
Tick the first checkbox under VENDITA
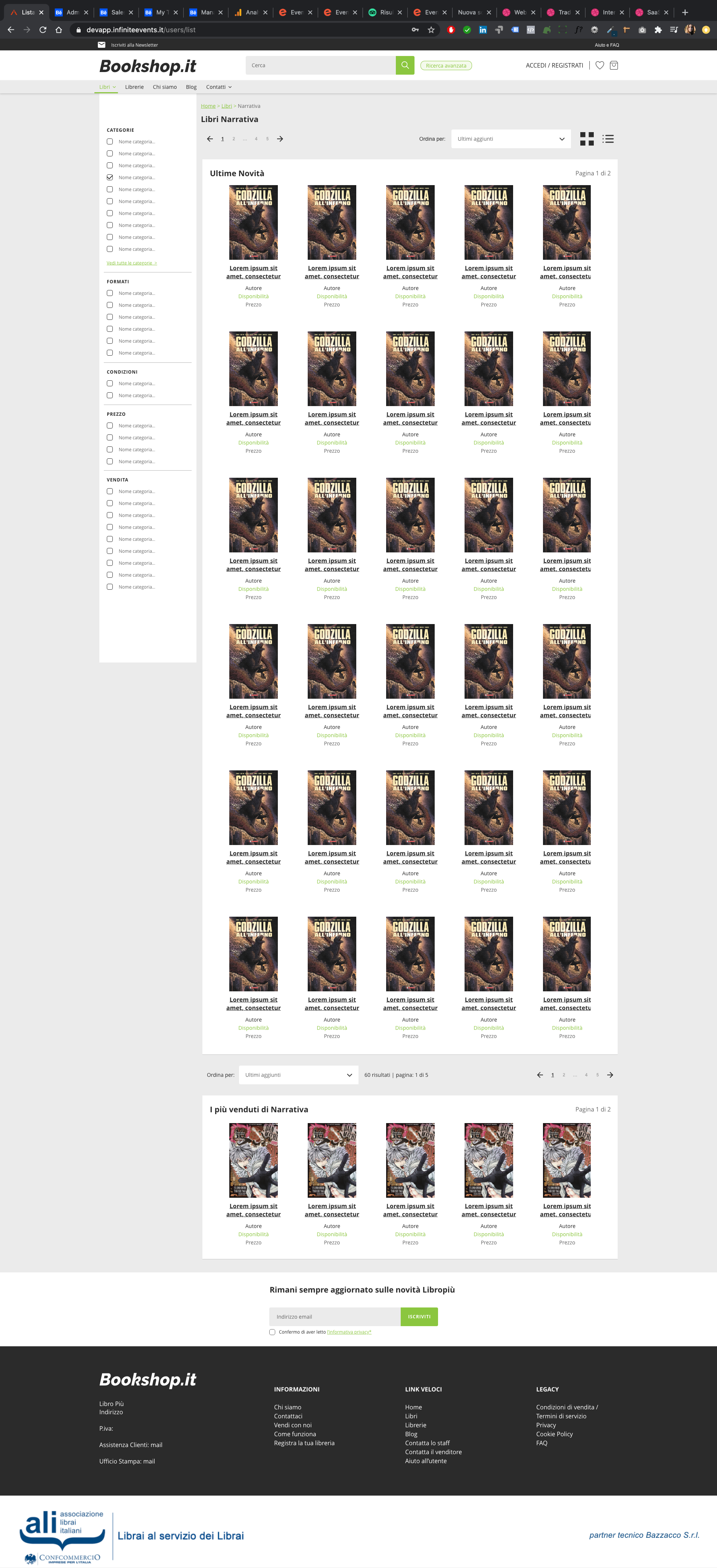[110, 491]
